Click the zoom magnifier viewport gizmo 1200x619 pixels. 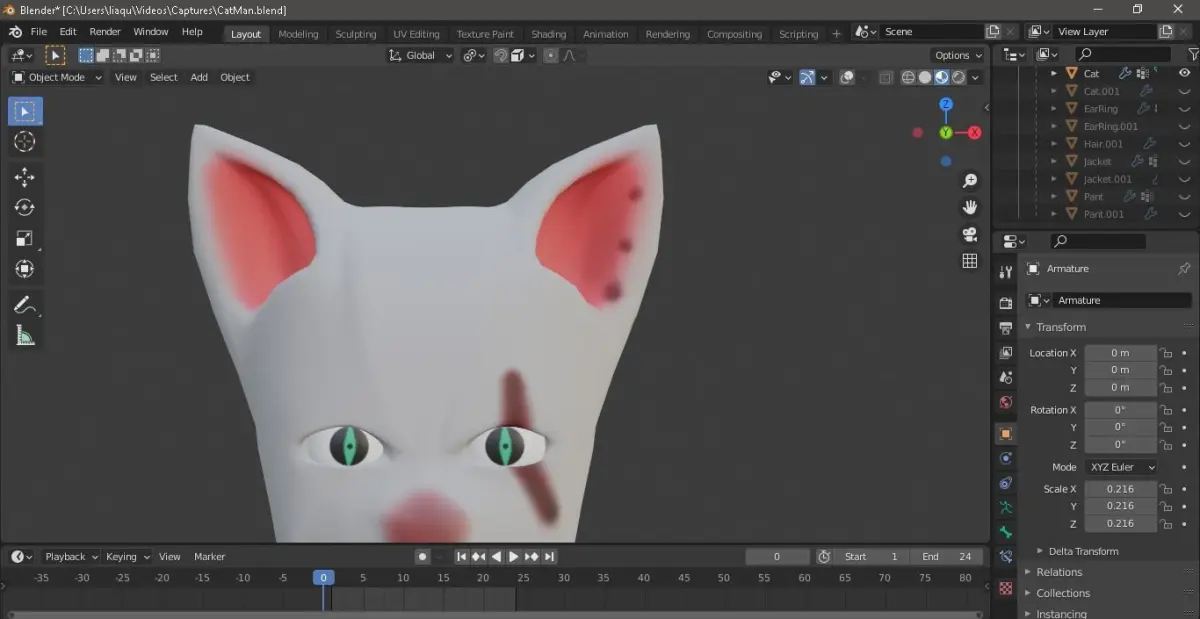click(x=969, y=180)
